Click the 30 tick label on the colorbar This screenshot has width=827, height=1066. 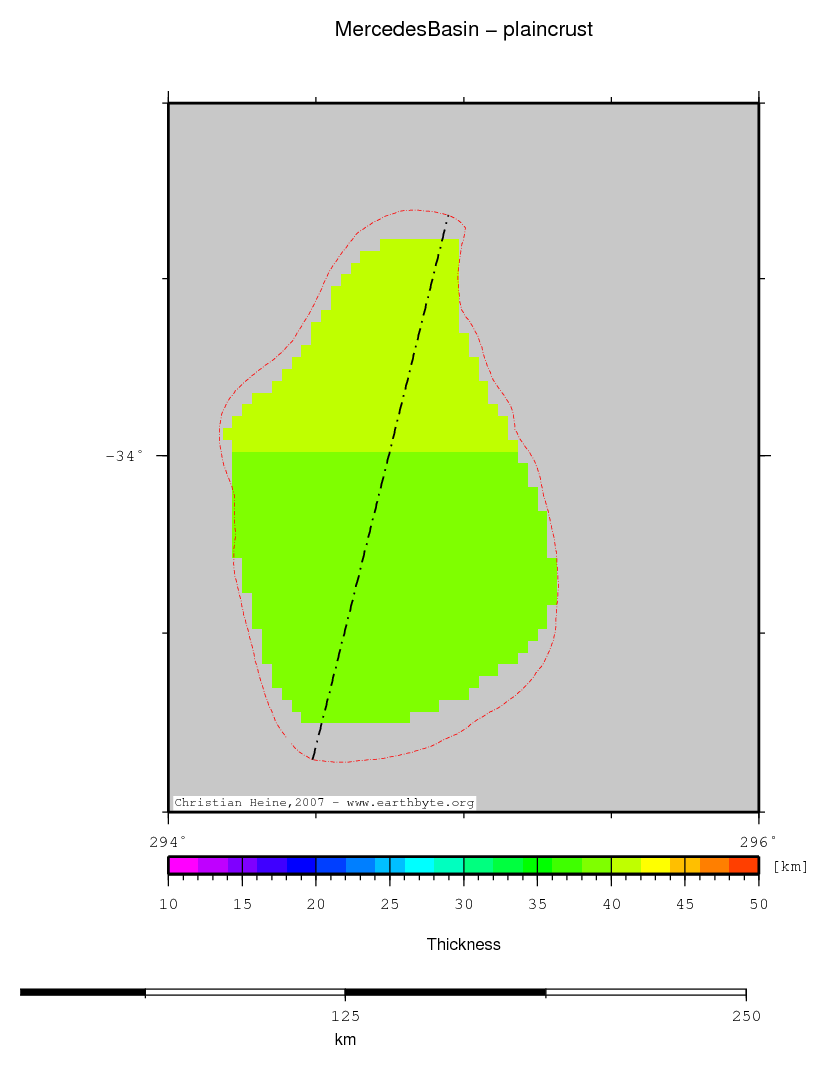(x=463, y=904)
